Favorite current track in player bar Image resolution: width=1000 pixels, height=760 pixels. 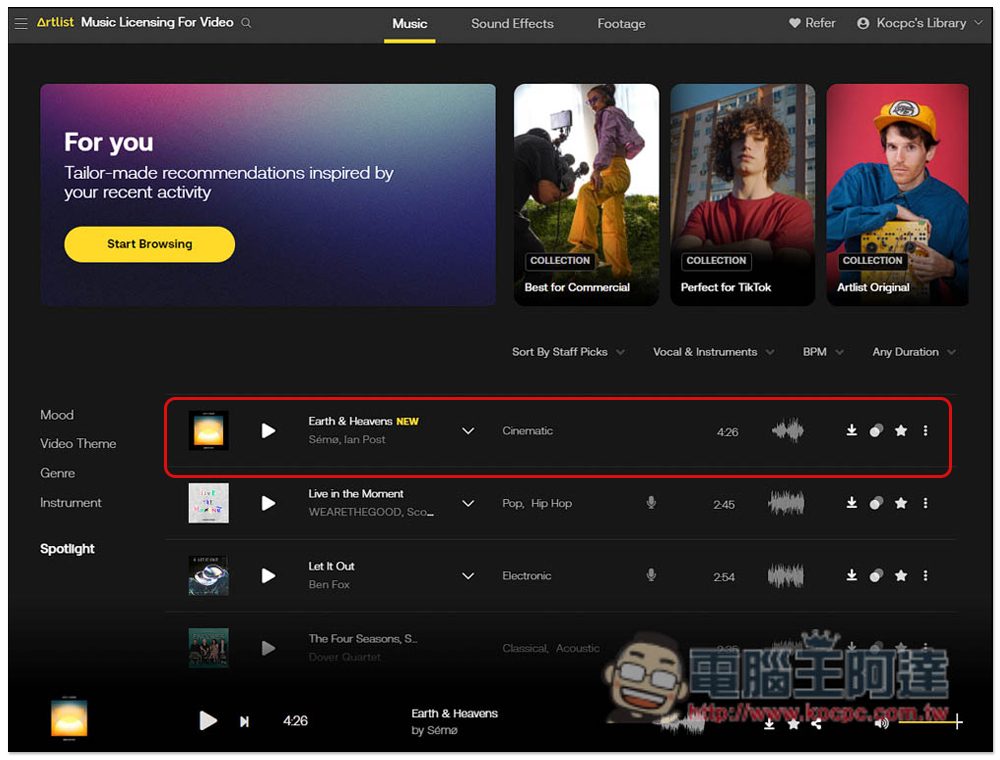pos(793,724)
